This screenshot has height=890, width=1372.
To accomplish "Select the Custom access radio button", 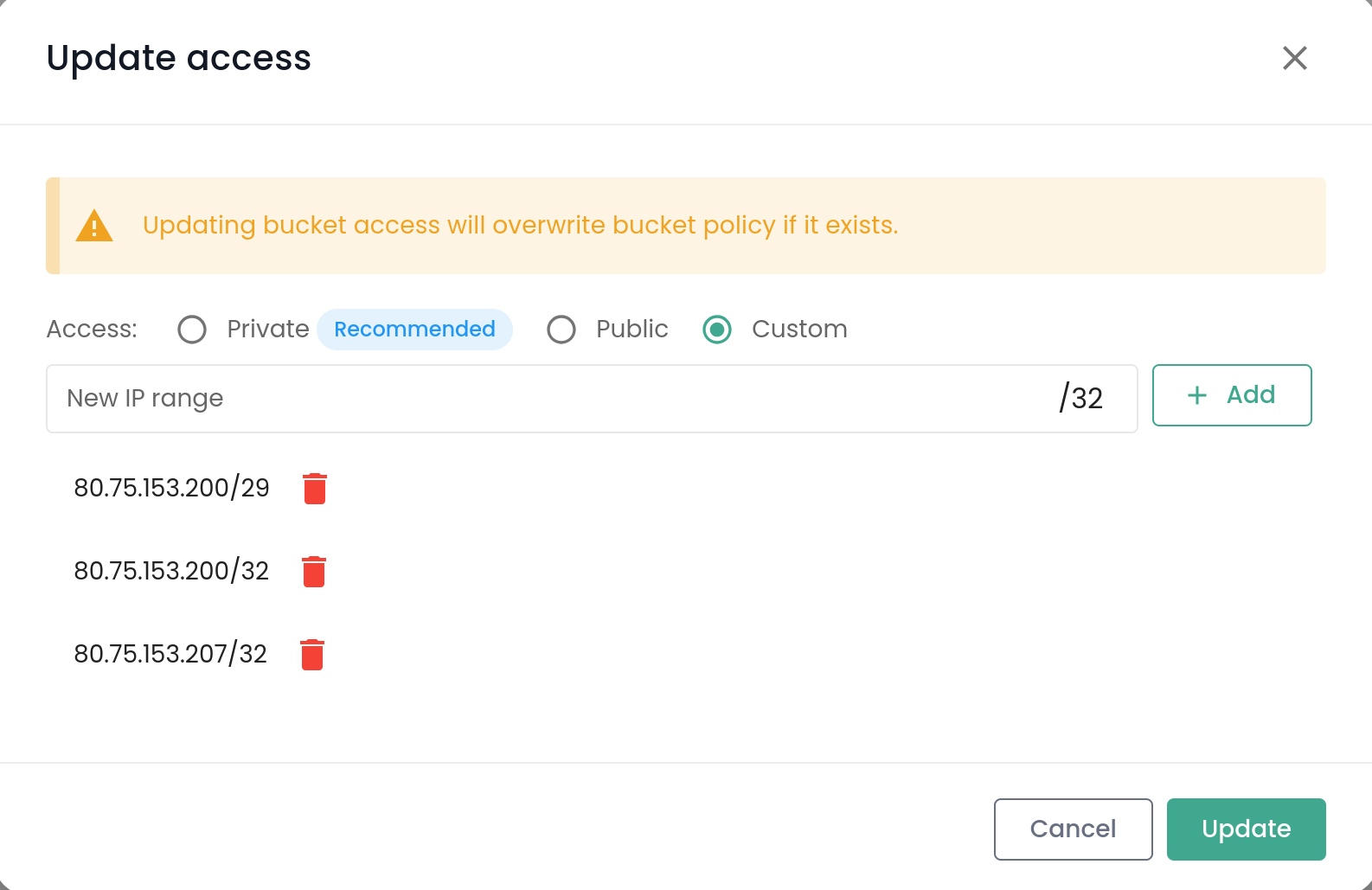I will pyautogui.click(x=717, y=330).
